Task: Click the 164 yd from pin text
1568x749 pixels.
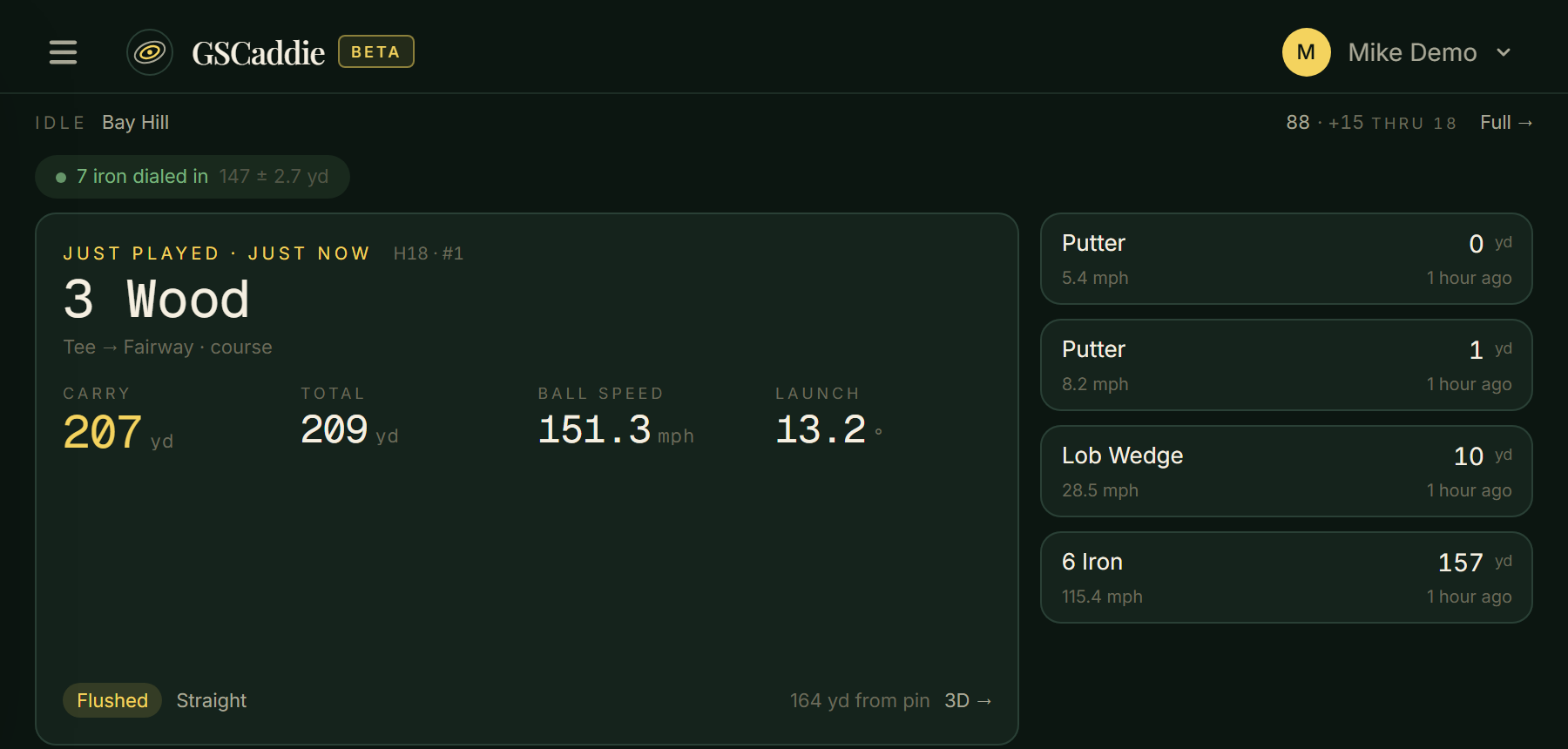Action: click(x=860, y=700)
